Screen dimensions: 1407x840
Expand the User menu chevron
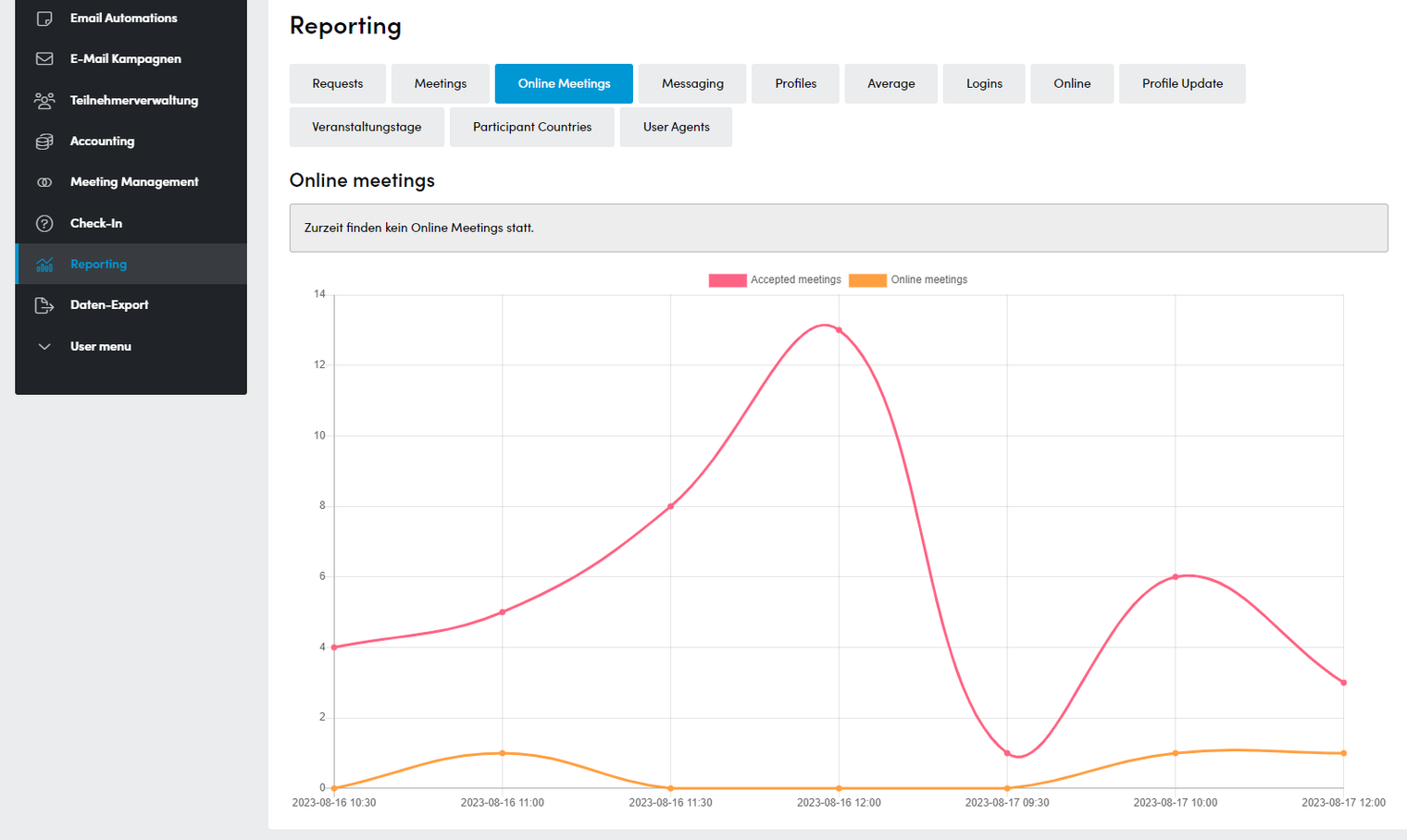pyautogui.click(x=44, y=346)
